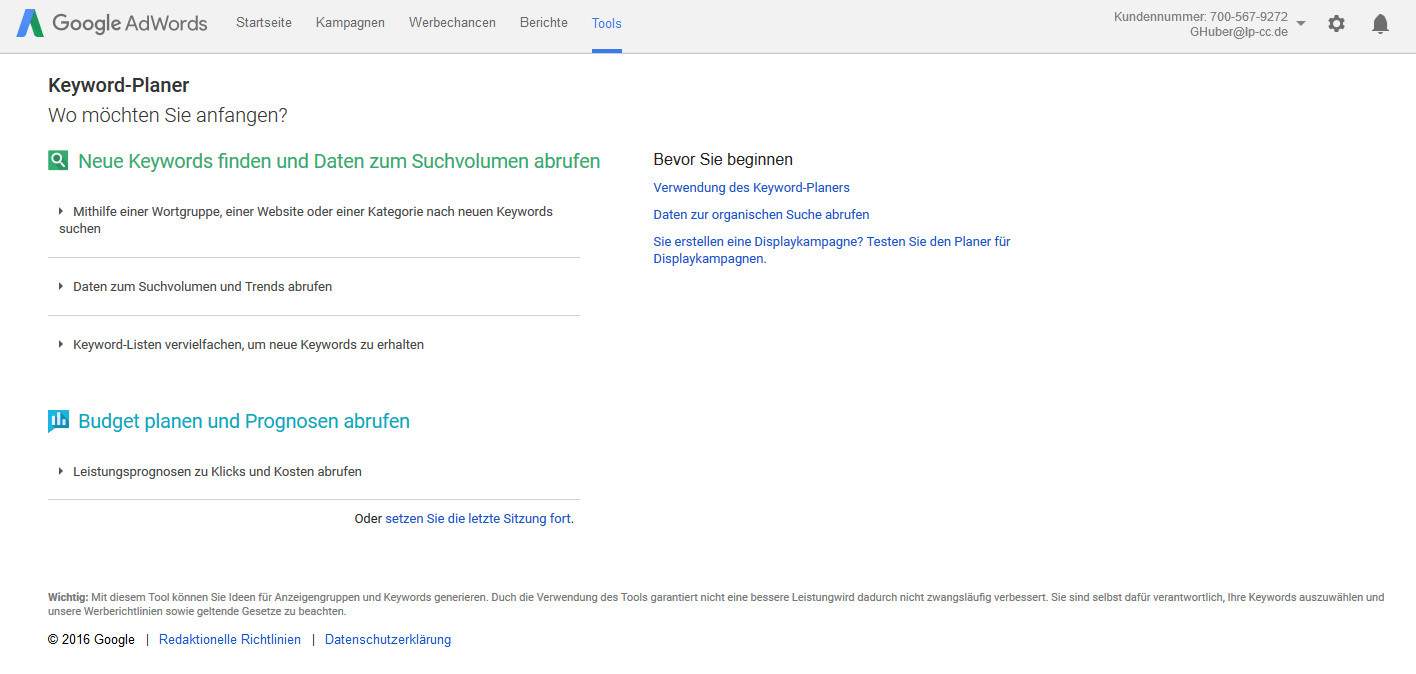This screenshot has width=1416, height=674.
Task: Click the Keyword-Planer page title
Action: tap(119, 86)
